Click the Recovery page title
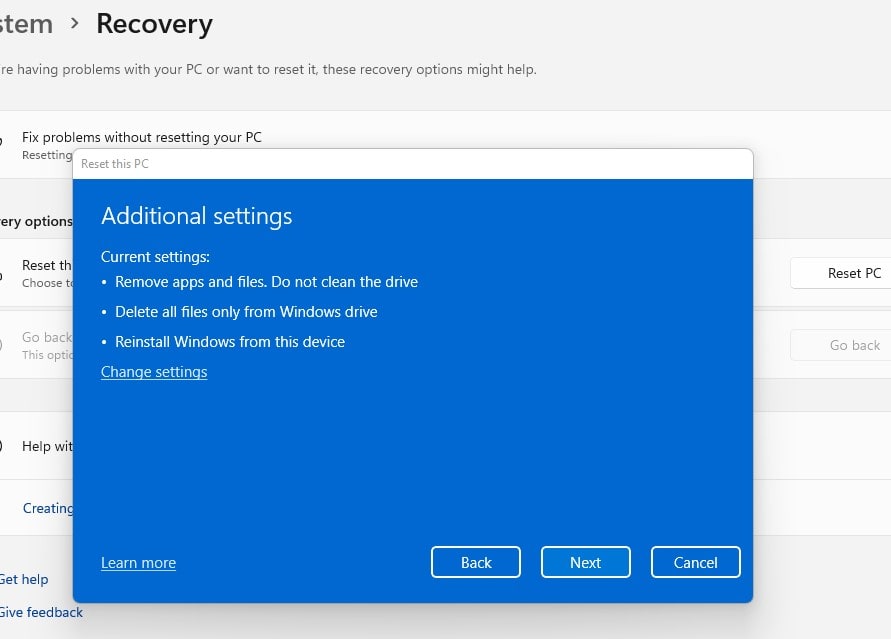 pos(154,24)
